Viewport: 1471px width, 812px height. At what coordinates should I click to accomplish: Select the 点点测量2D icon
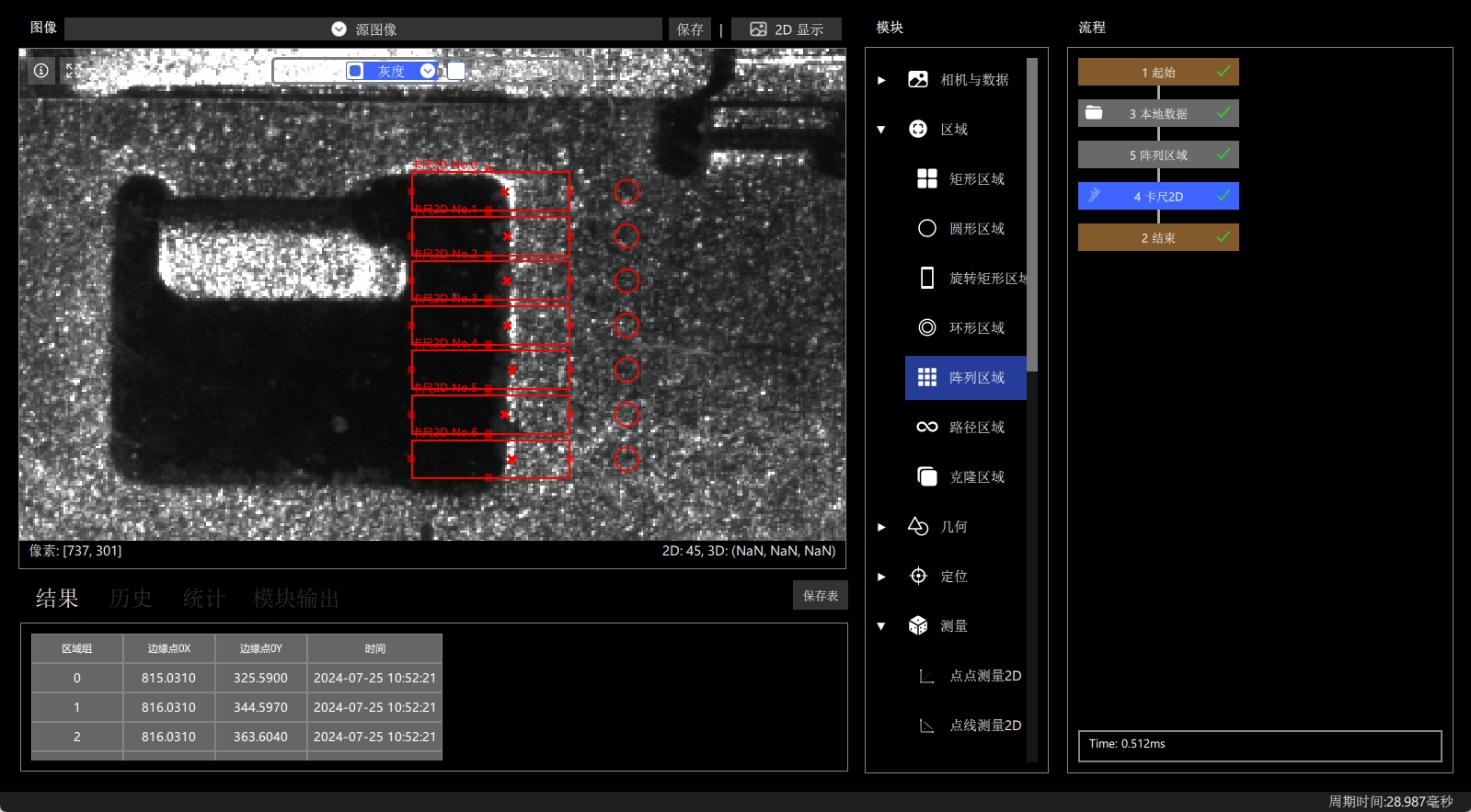927,676
